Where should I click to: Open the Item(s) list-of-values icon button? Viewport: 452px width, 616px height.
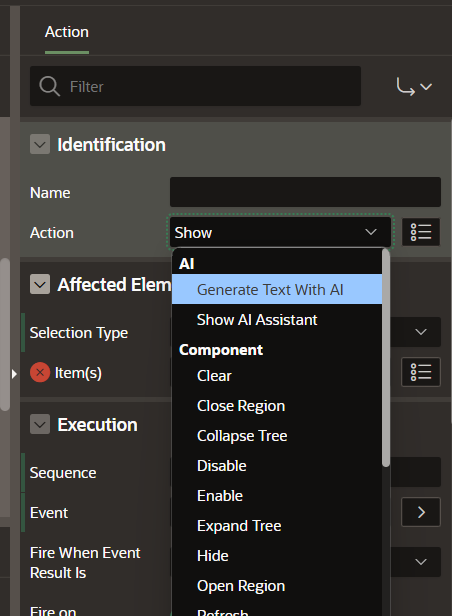point(421,372)
